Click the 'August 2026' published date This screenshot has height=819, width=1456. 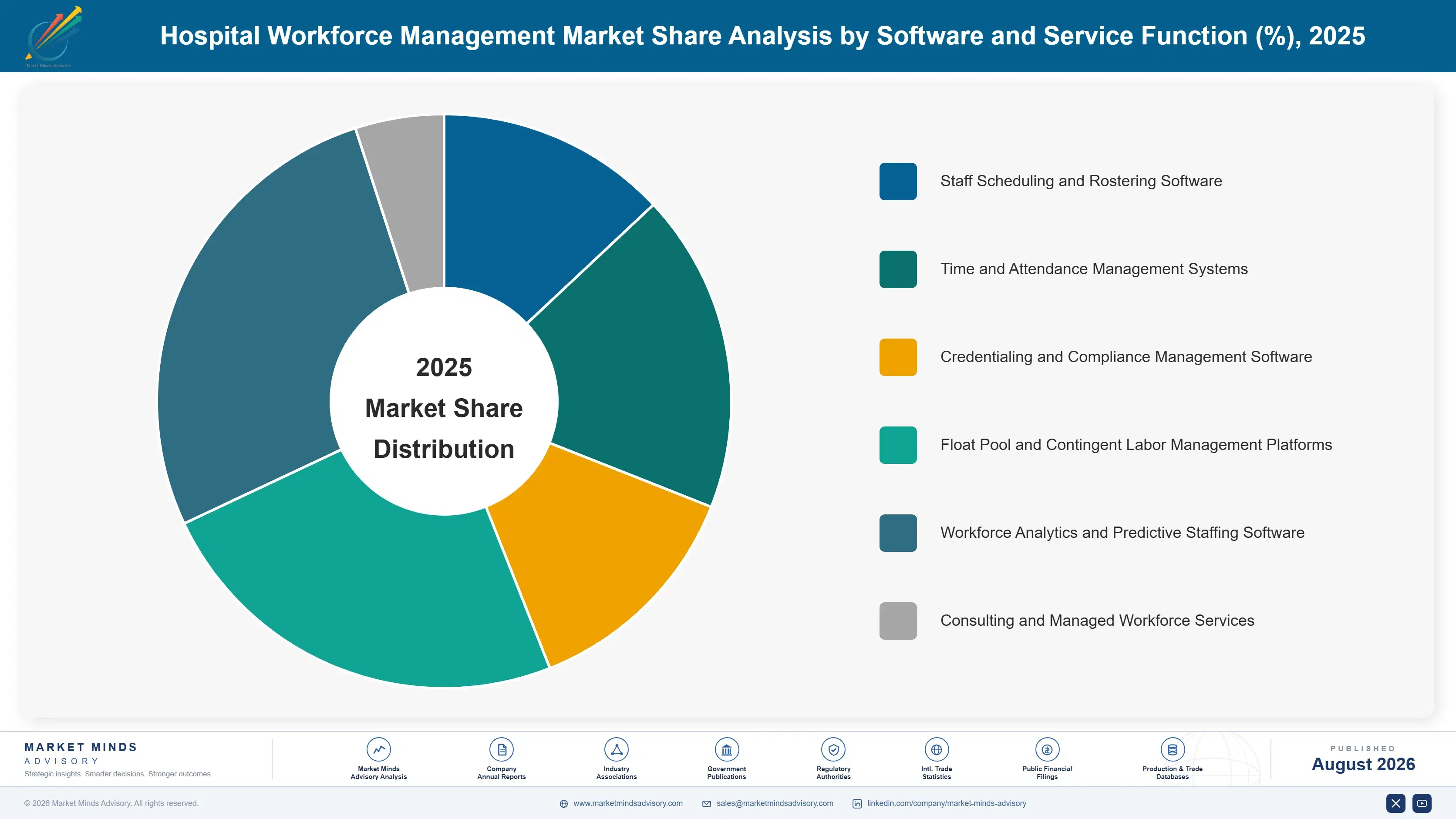(x=1363, y=765)
